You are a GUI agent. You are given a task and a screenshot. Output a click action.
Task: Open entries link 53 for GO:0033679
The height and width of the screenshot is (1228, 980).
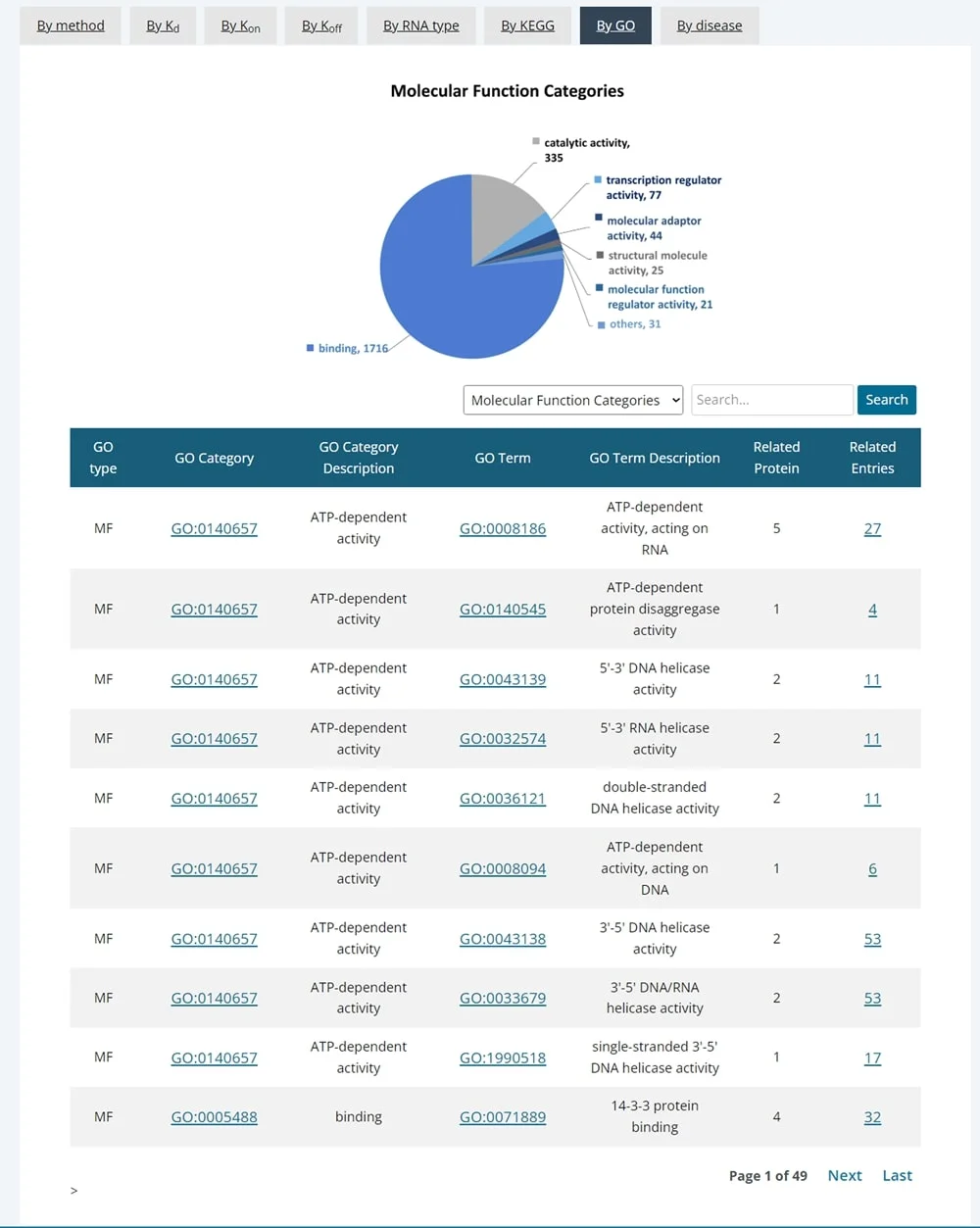click(872, 998)
